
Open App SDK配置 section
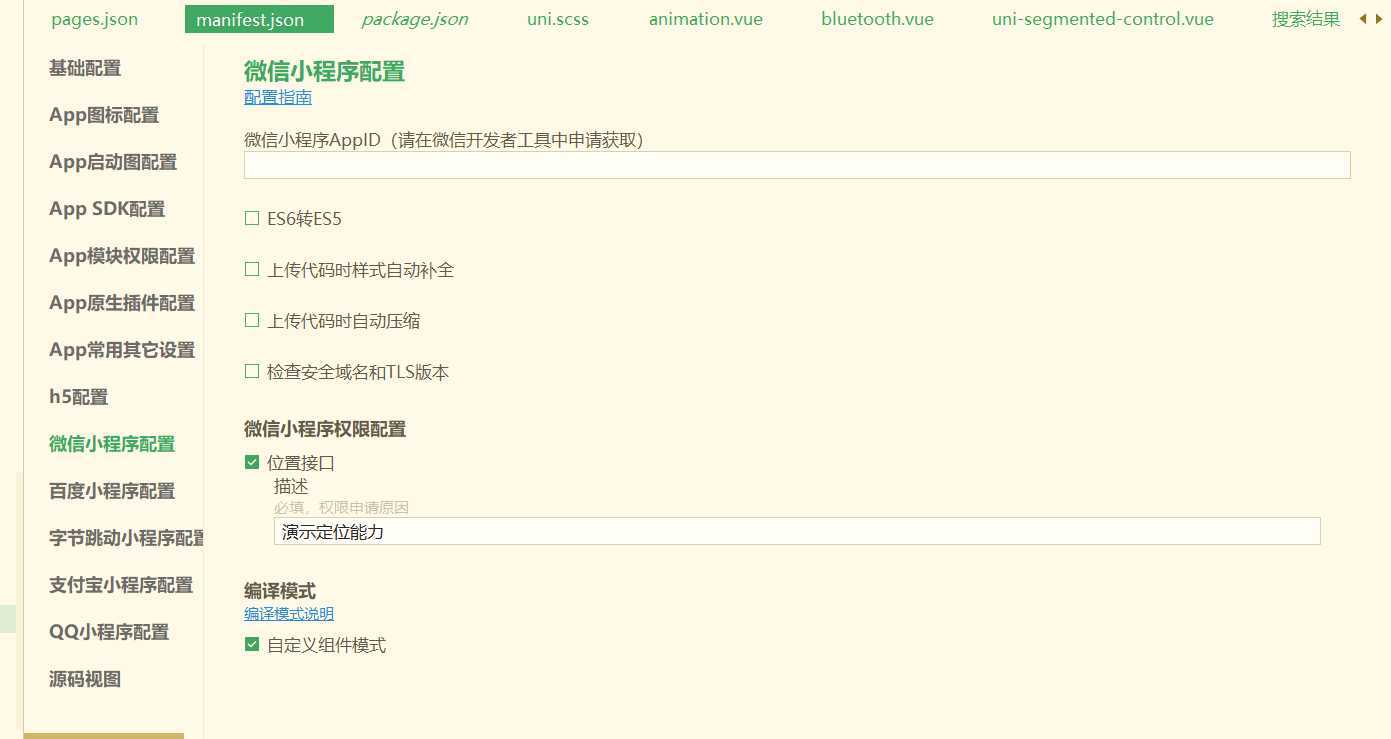107,209
